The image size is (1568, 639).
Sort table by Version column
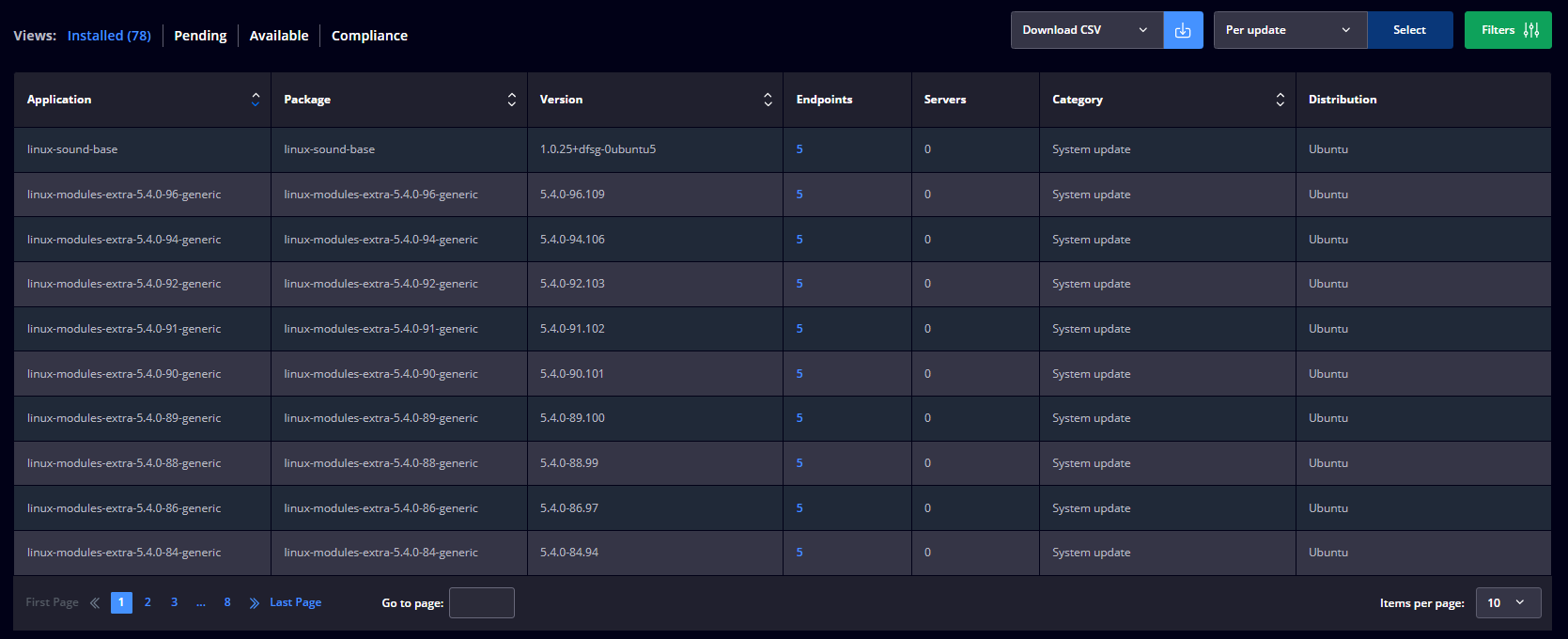[768, 100]
